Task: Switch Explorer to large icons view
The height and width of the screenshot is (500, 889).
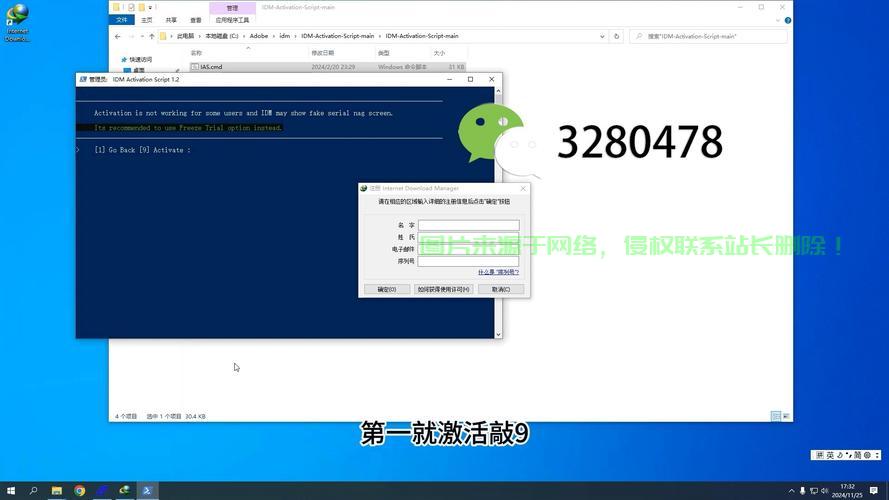Action: coord(786,416)
